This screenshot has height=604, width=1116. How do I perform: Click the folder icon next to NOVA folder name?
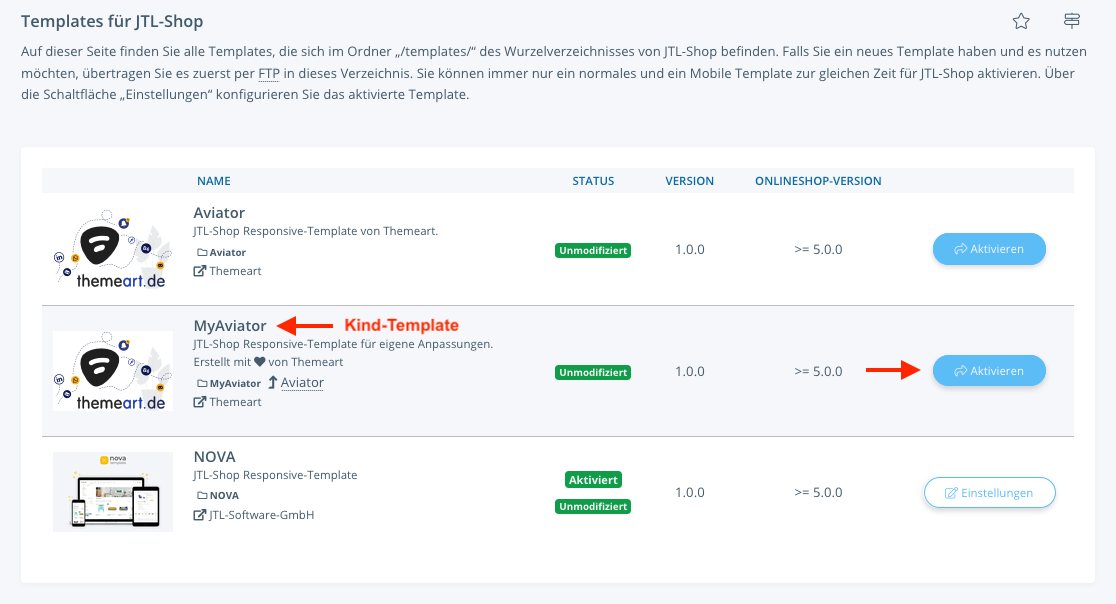[202, 496]
